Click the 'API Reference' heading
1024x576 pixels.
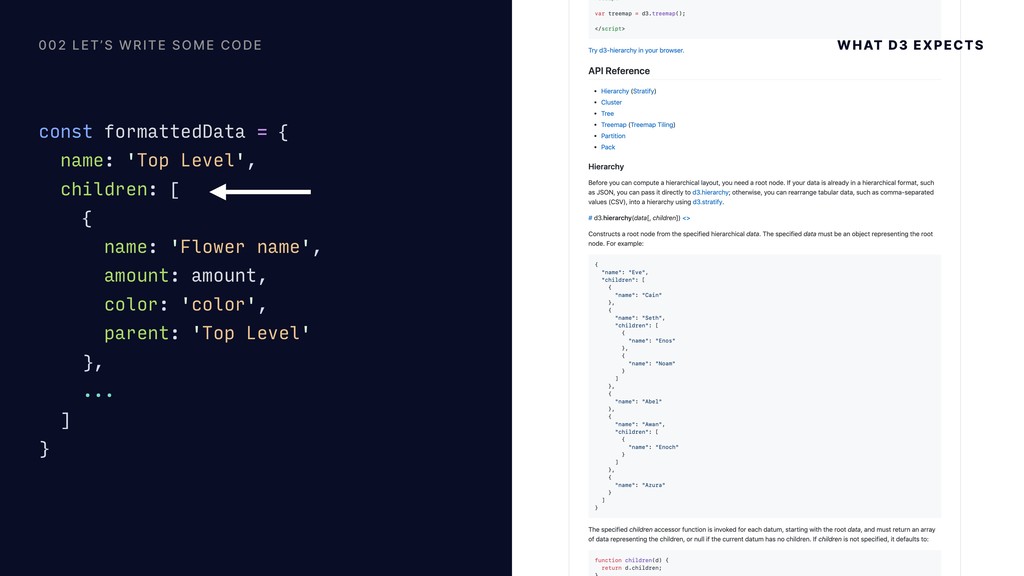(x=619, y=71)
